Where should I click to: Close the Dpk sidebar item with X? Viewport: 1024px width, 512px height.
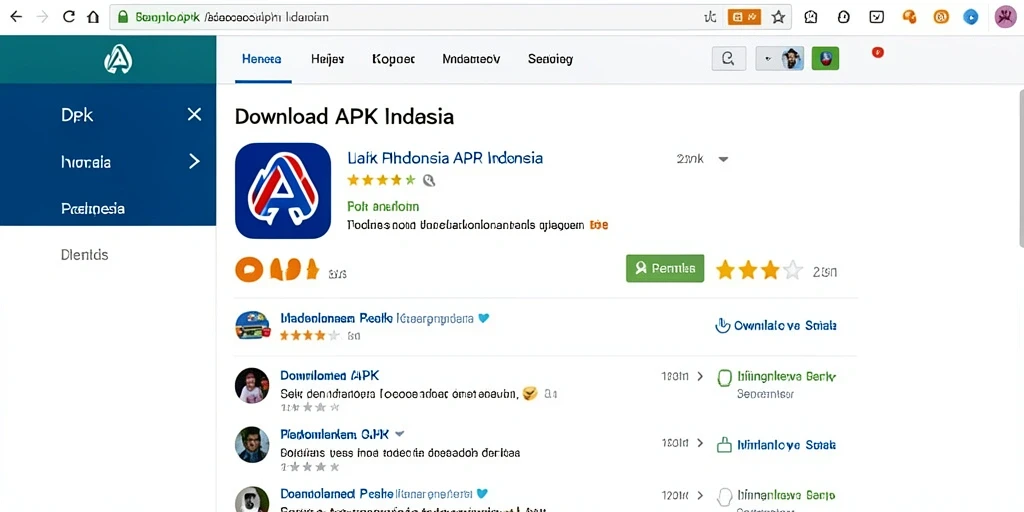click(x=194, y=115)
